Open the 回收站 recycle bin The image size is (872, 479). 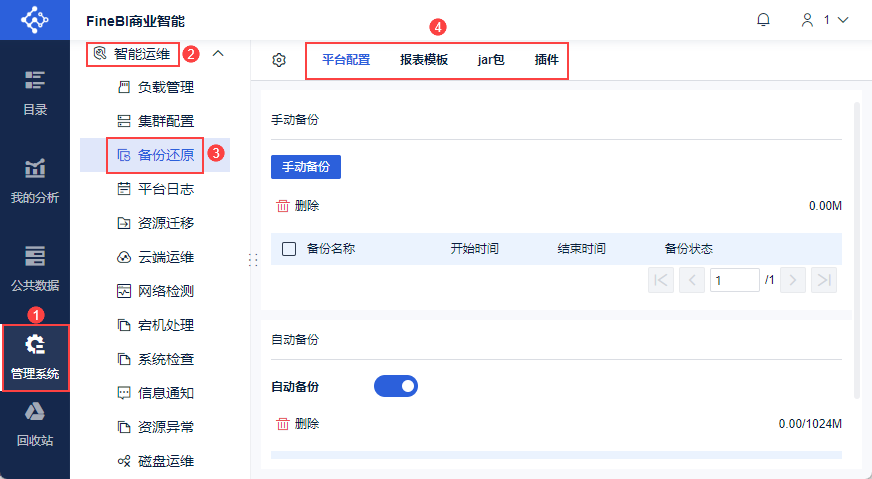[35, 424]
